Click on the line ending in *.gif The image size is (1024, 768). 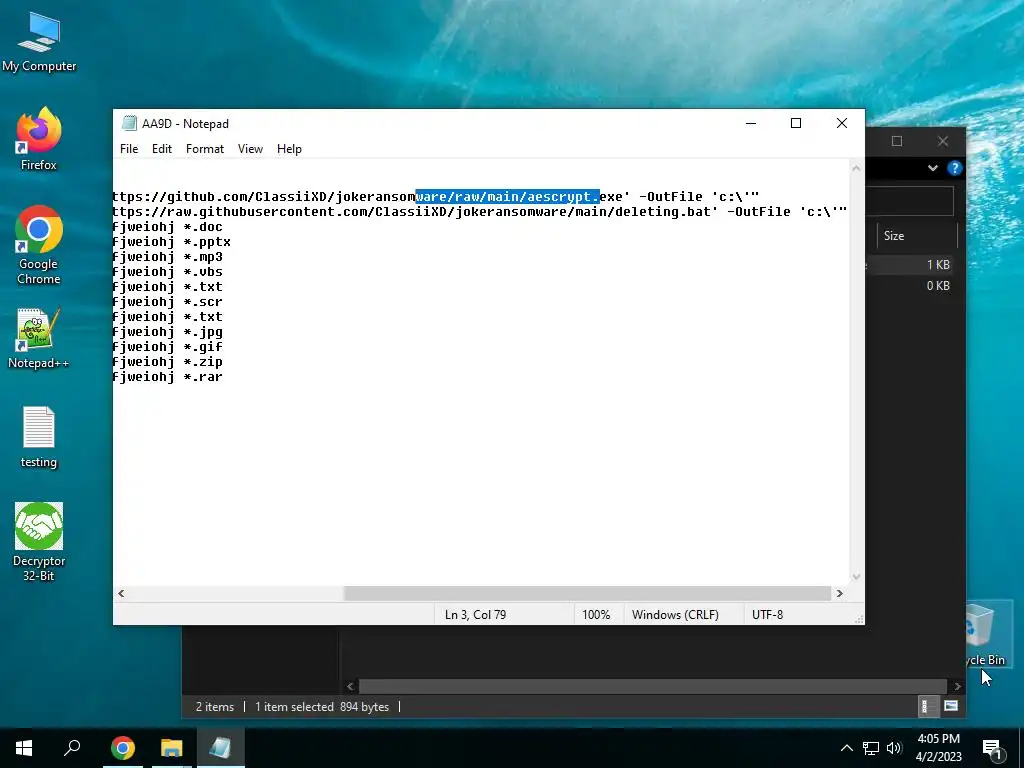tap(168, 347)
